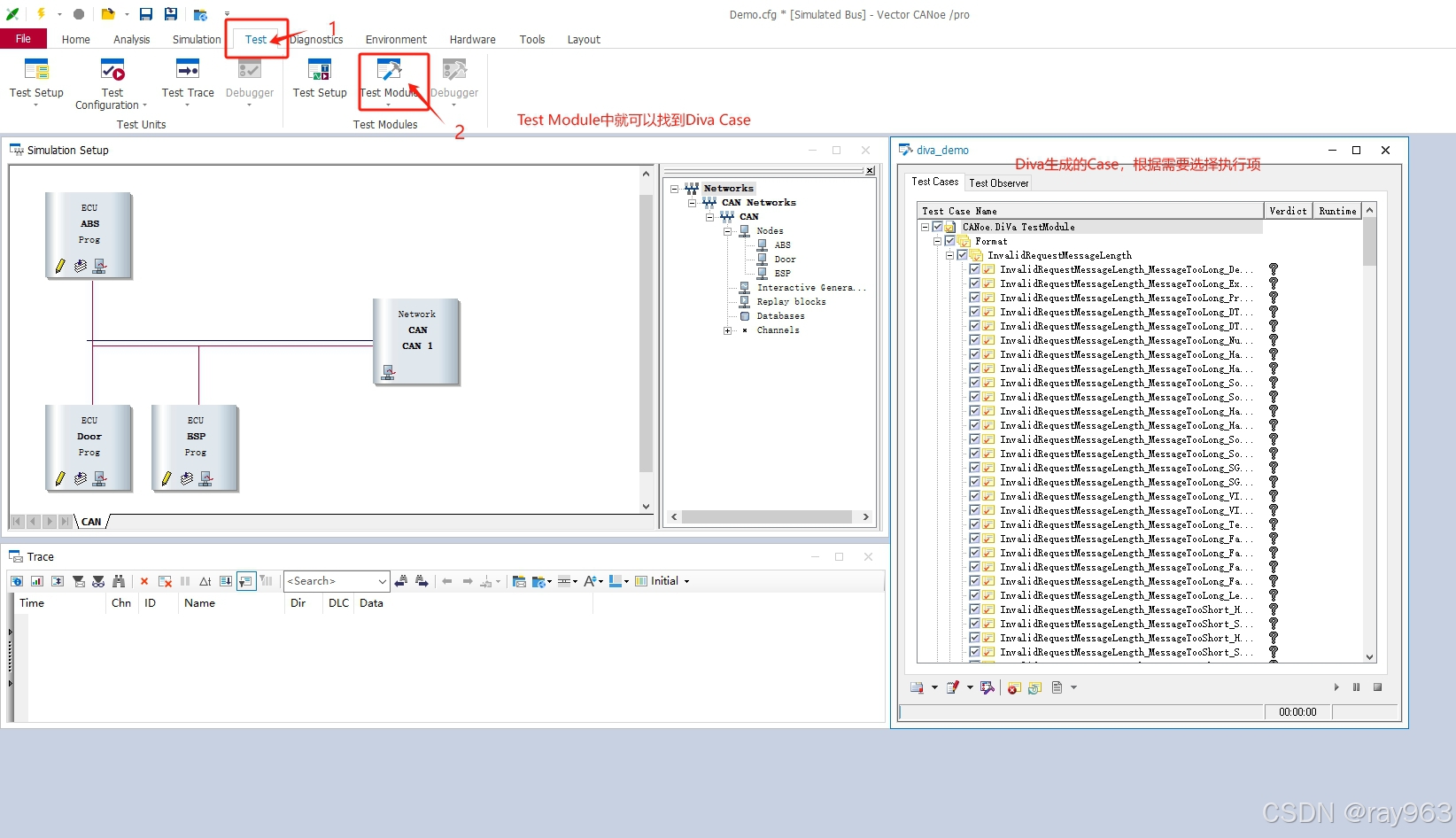Select the ESP node in the tree

pyautogui.click(x=783, y=274)
